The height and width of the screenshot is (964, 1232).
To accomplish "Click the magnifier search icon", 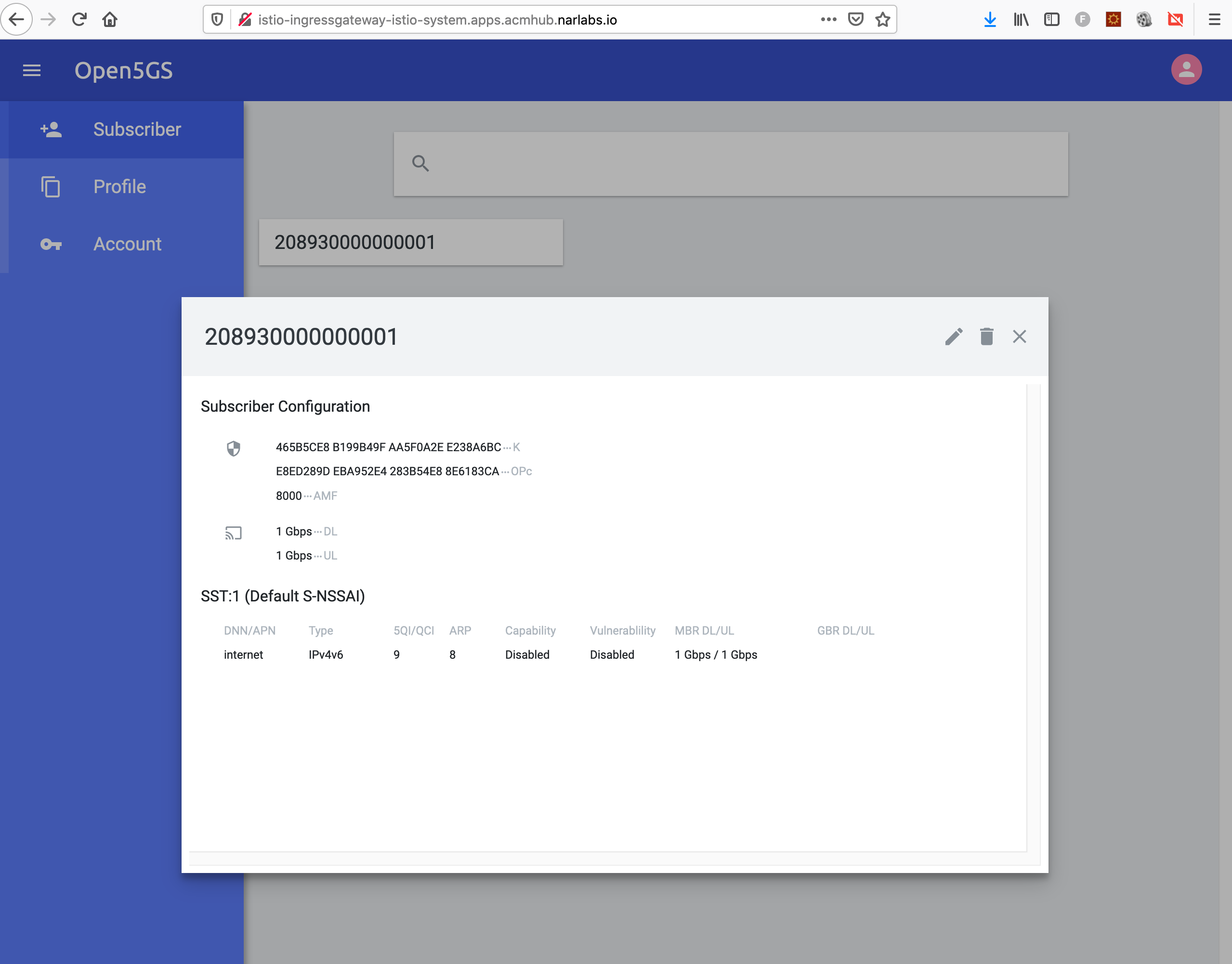I will pyautogui.click(x=420, y=164).
